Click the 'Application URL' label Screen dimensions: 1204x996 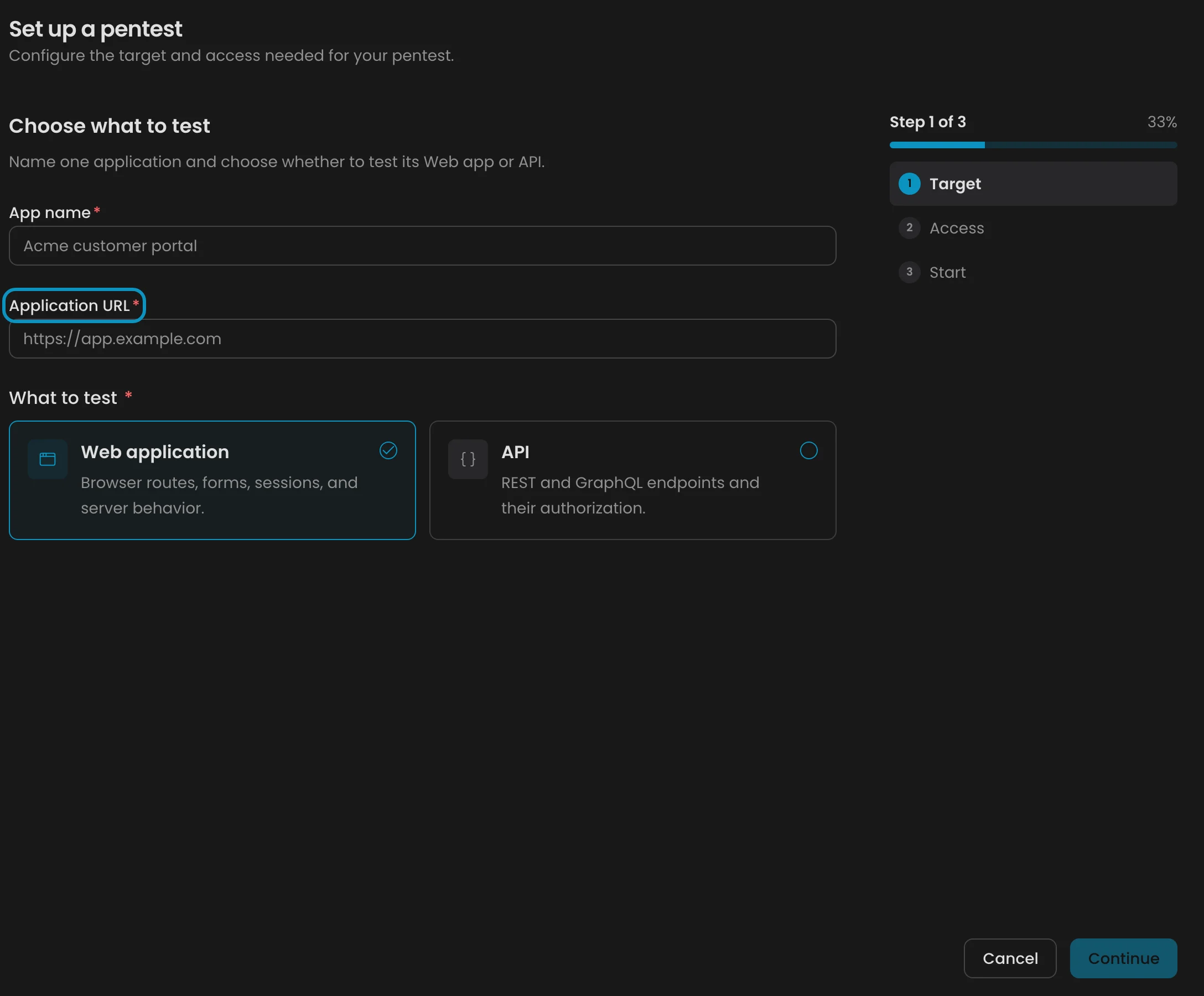tap(69, 305)
